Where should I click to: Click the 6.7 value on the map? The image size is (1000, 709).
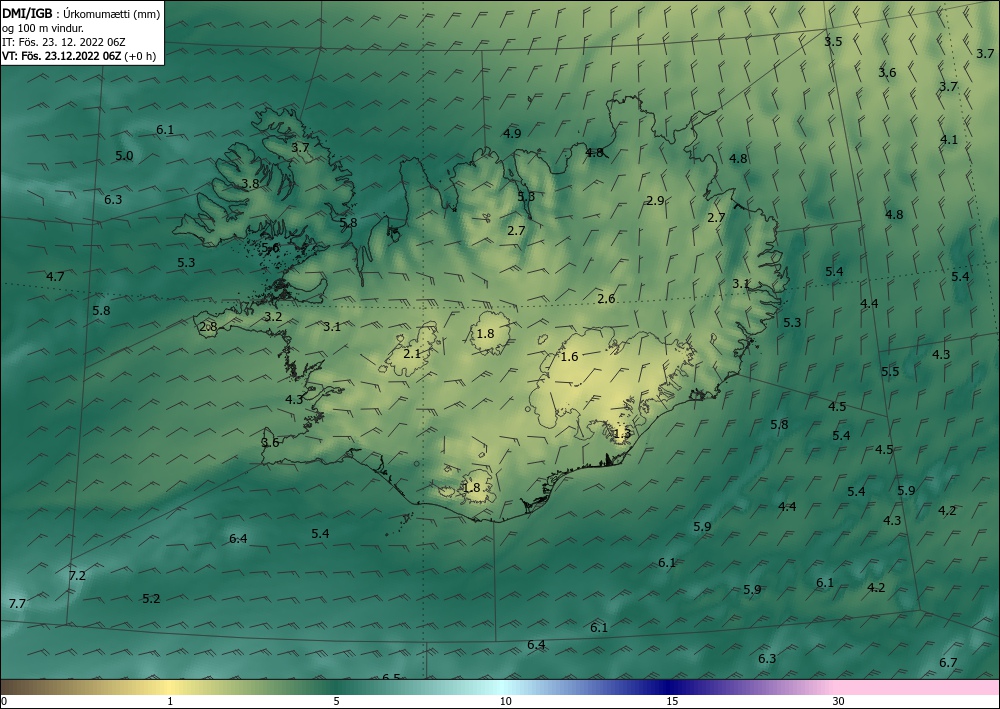click(x=948, y=662)
